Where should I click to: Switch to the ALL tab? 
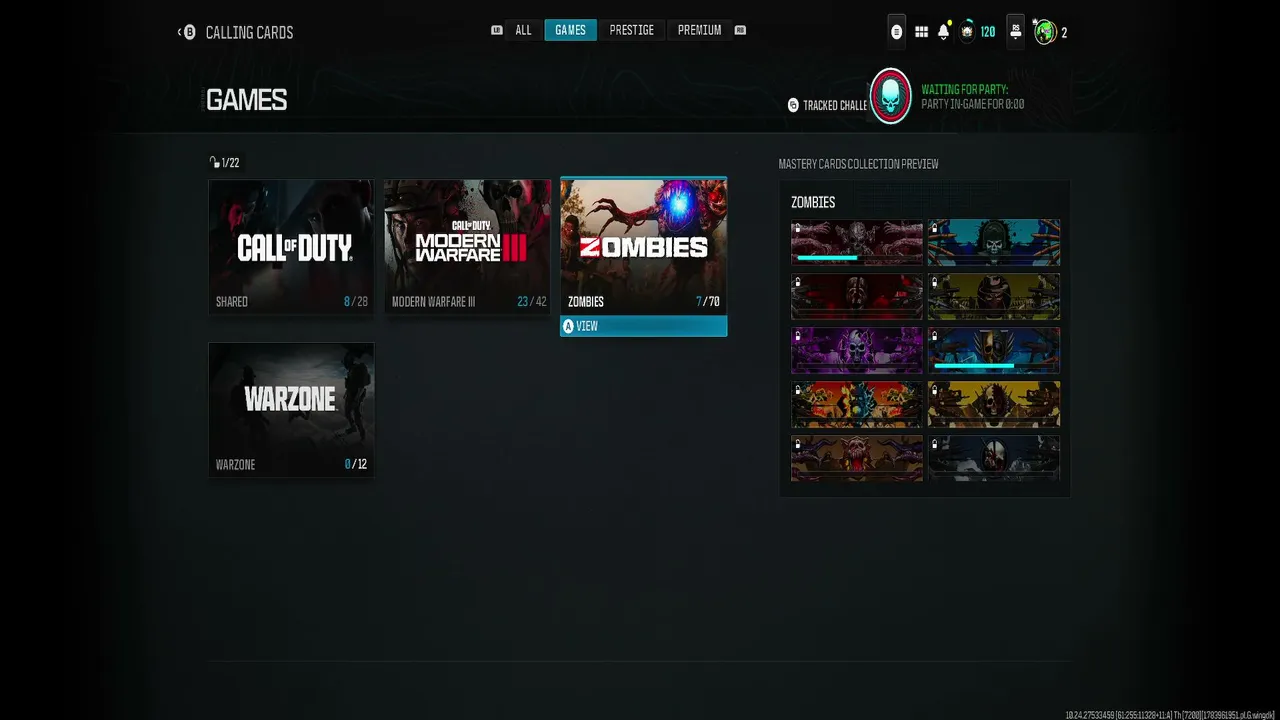[x=523, y=30]
